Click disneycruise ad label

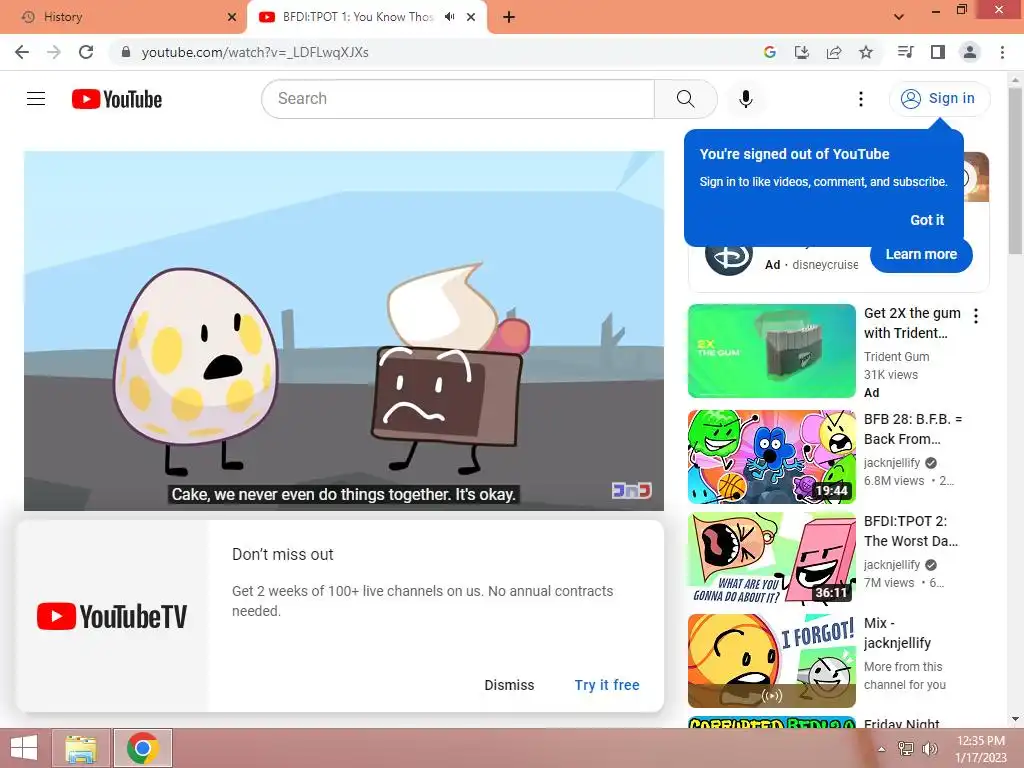tap(825, 264)
